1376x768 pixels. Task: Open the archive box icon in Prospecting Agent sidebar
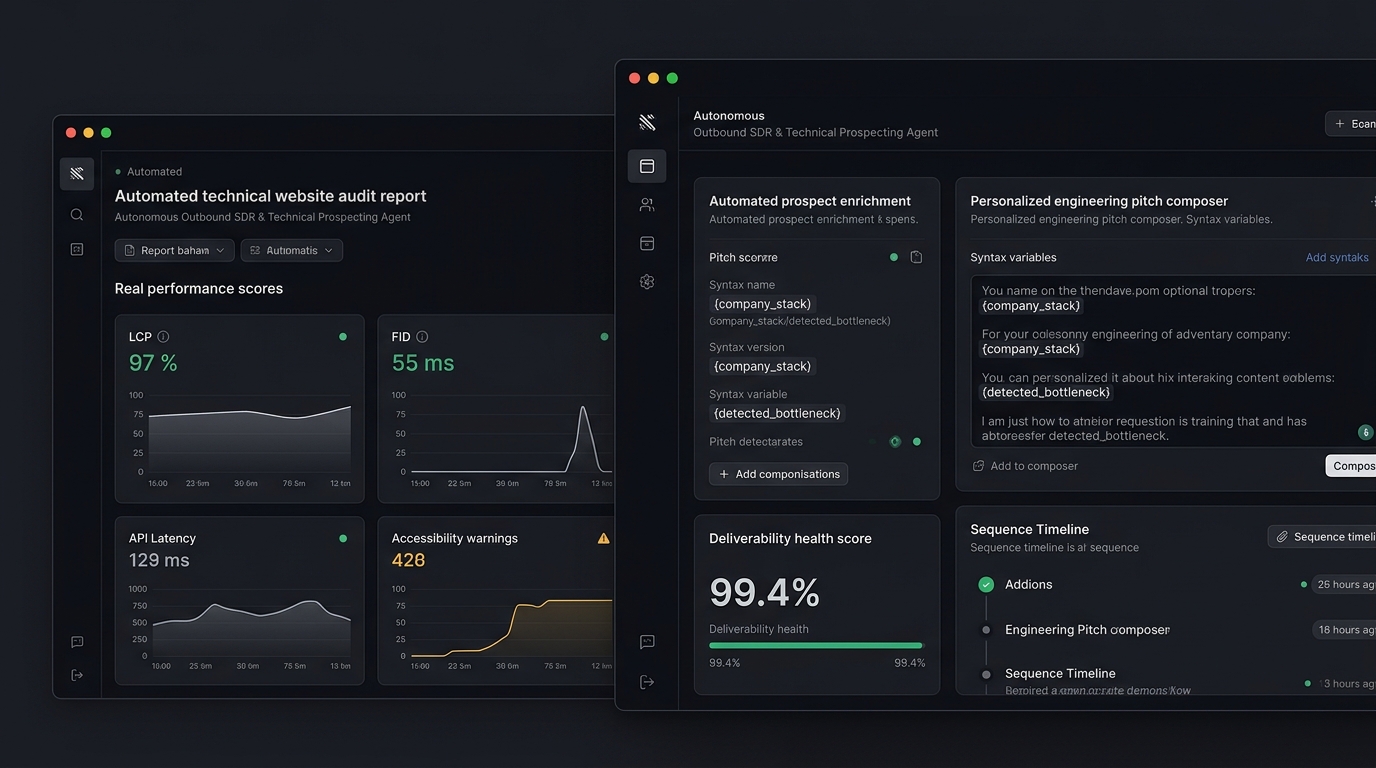click(647, 243)
